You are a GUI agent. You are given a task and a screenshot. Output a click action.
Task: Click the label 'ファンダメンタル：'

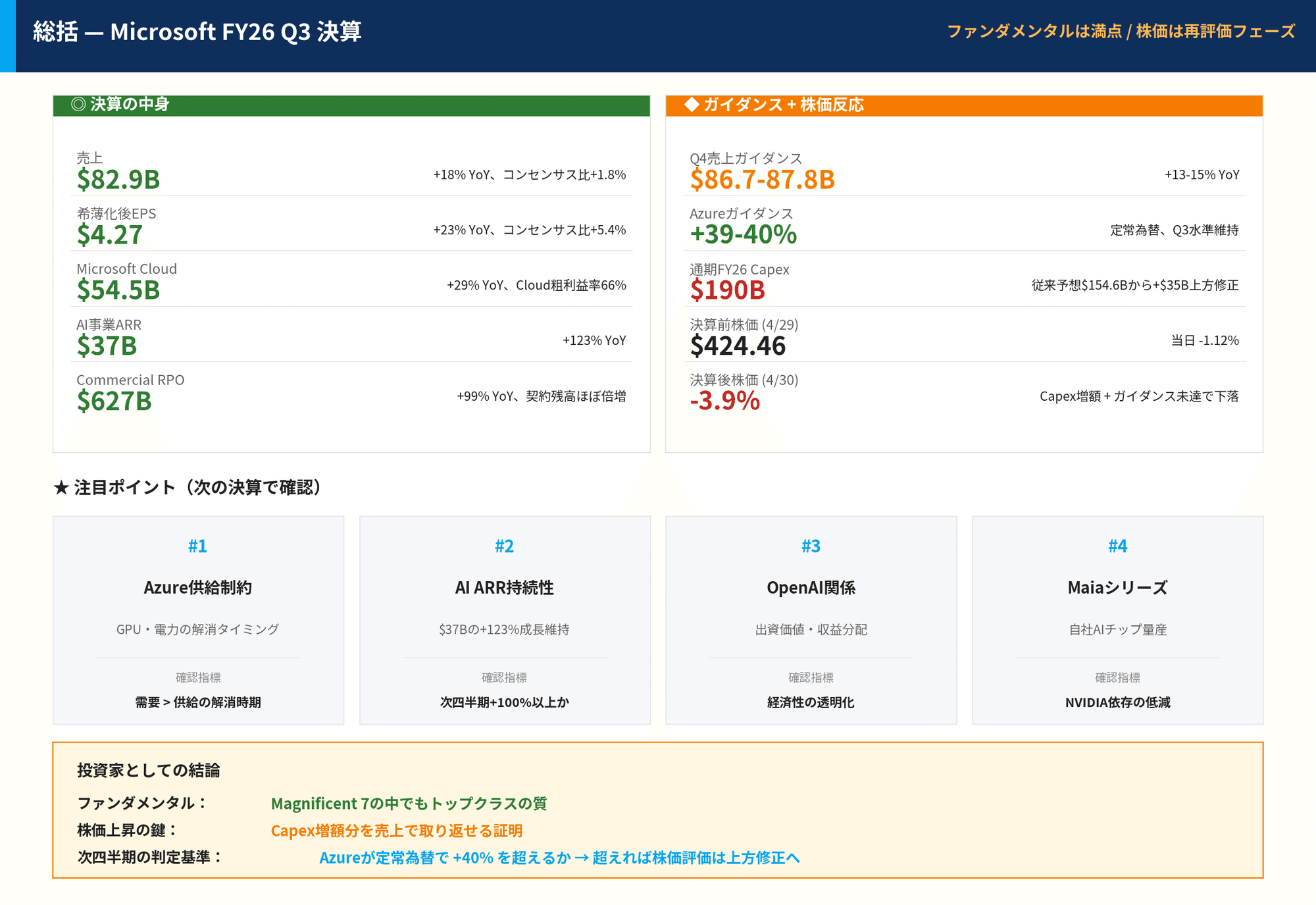(x=143, y=803)
